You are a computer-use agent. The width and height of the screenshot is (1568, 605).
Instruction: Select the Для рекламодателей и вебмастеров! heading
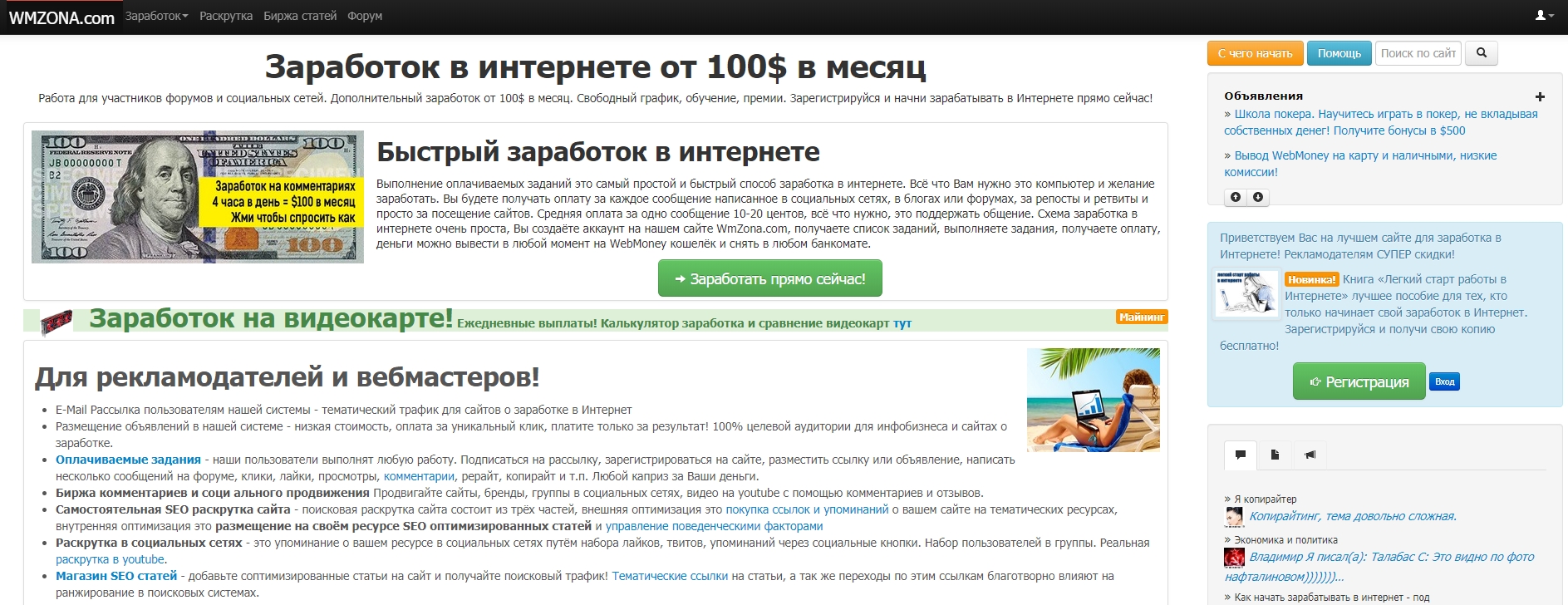[x=287, y=377]
